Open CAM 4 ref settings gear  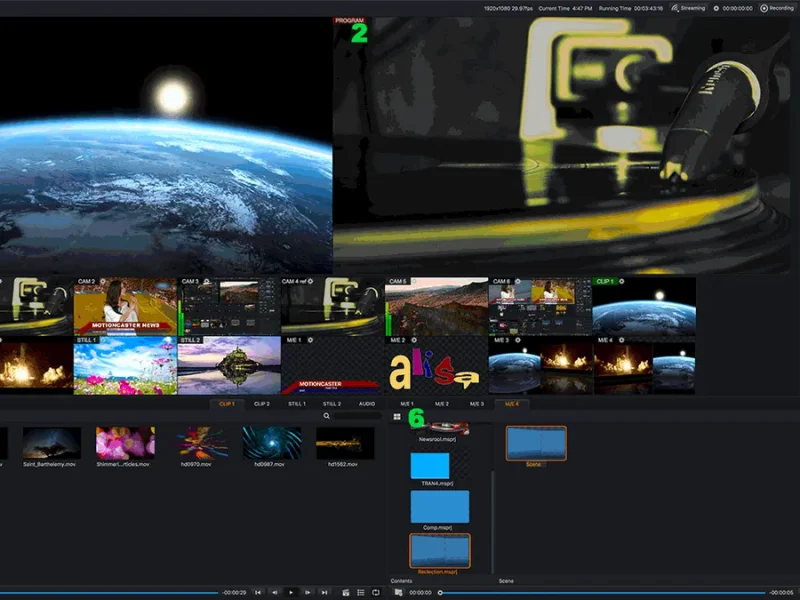pyautogui.click(x=311, y=282)
